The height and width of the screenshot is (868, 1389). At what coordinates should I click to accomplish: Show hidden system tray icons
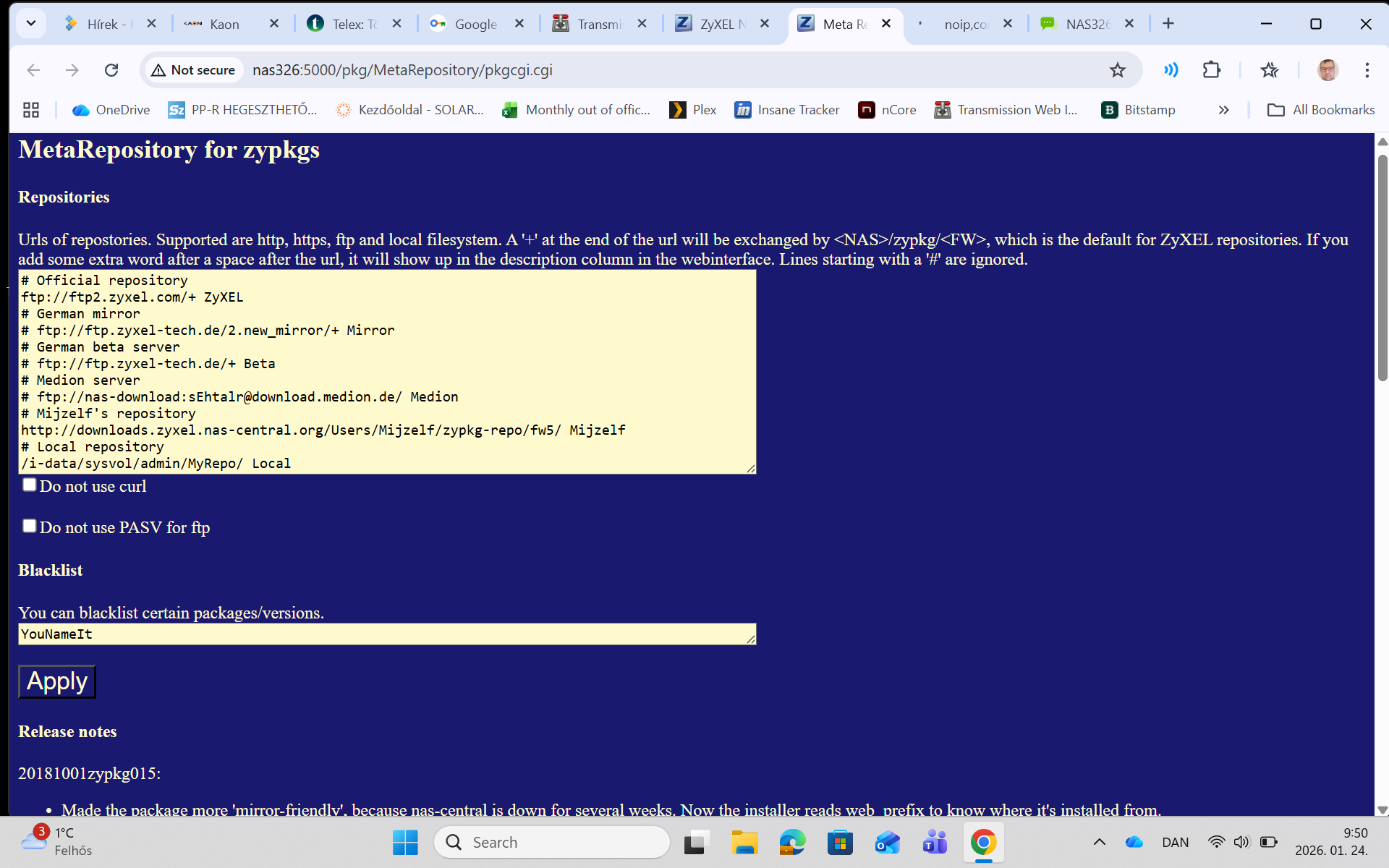(x=1099, y=842)
